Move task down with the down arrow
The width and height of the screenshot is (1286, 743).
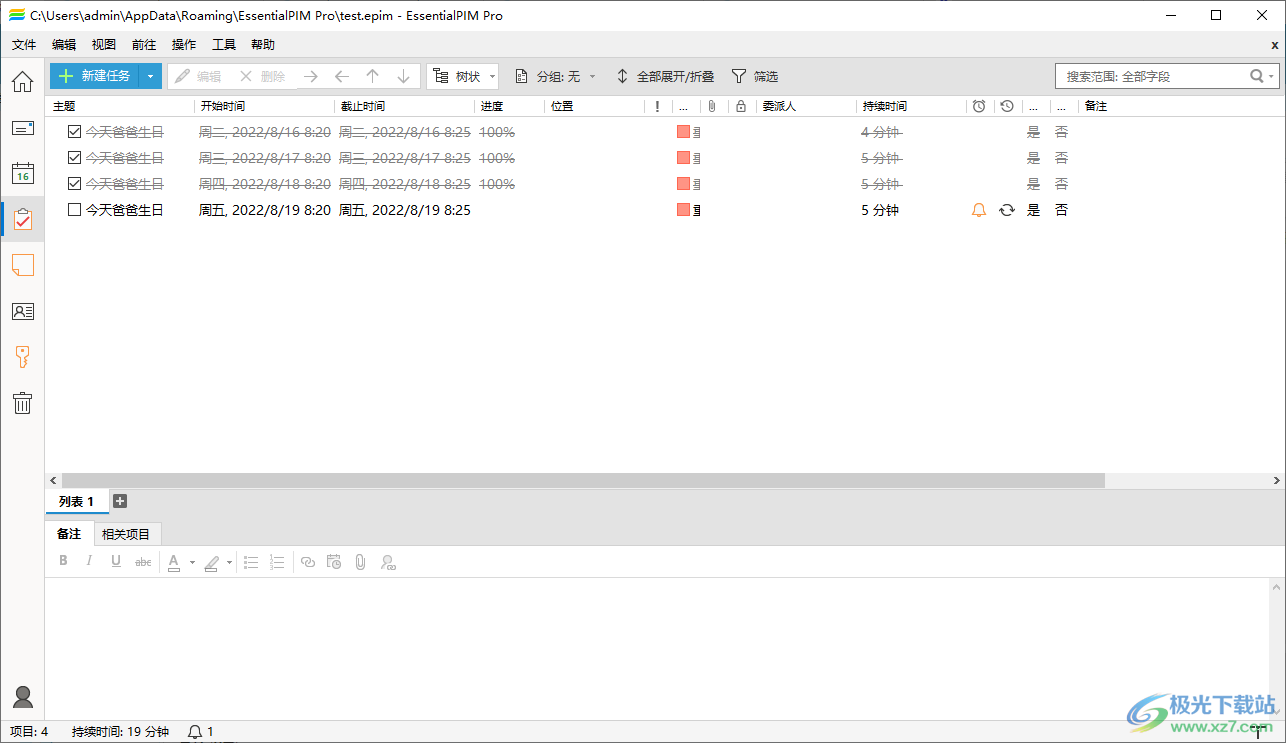(404, 76)
